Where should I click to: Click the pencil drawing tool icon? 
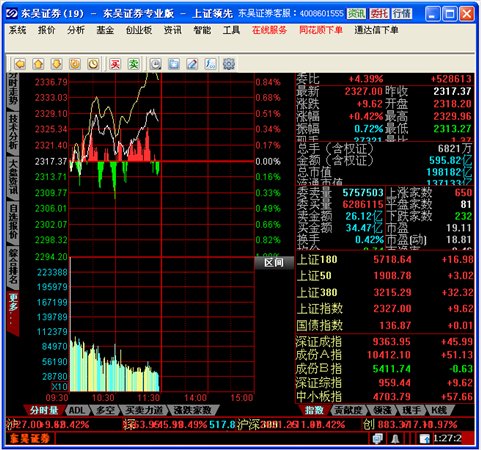click(x=192, y=64)
